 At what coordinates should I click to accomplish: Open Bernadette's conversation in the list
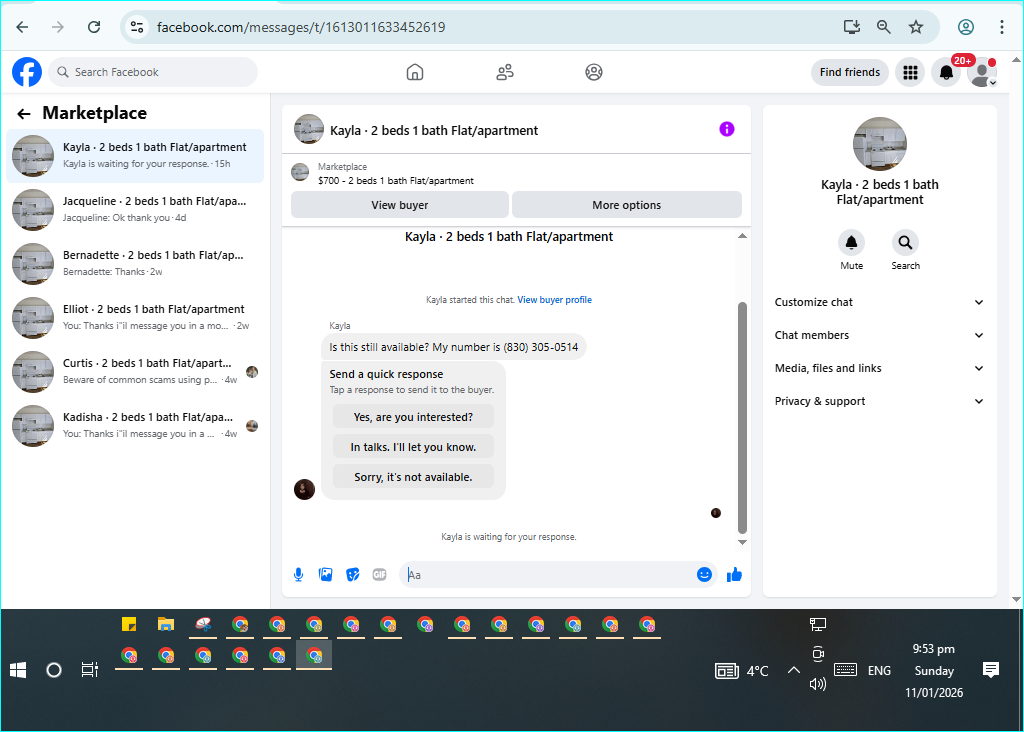coord(135,264)
